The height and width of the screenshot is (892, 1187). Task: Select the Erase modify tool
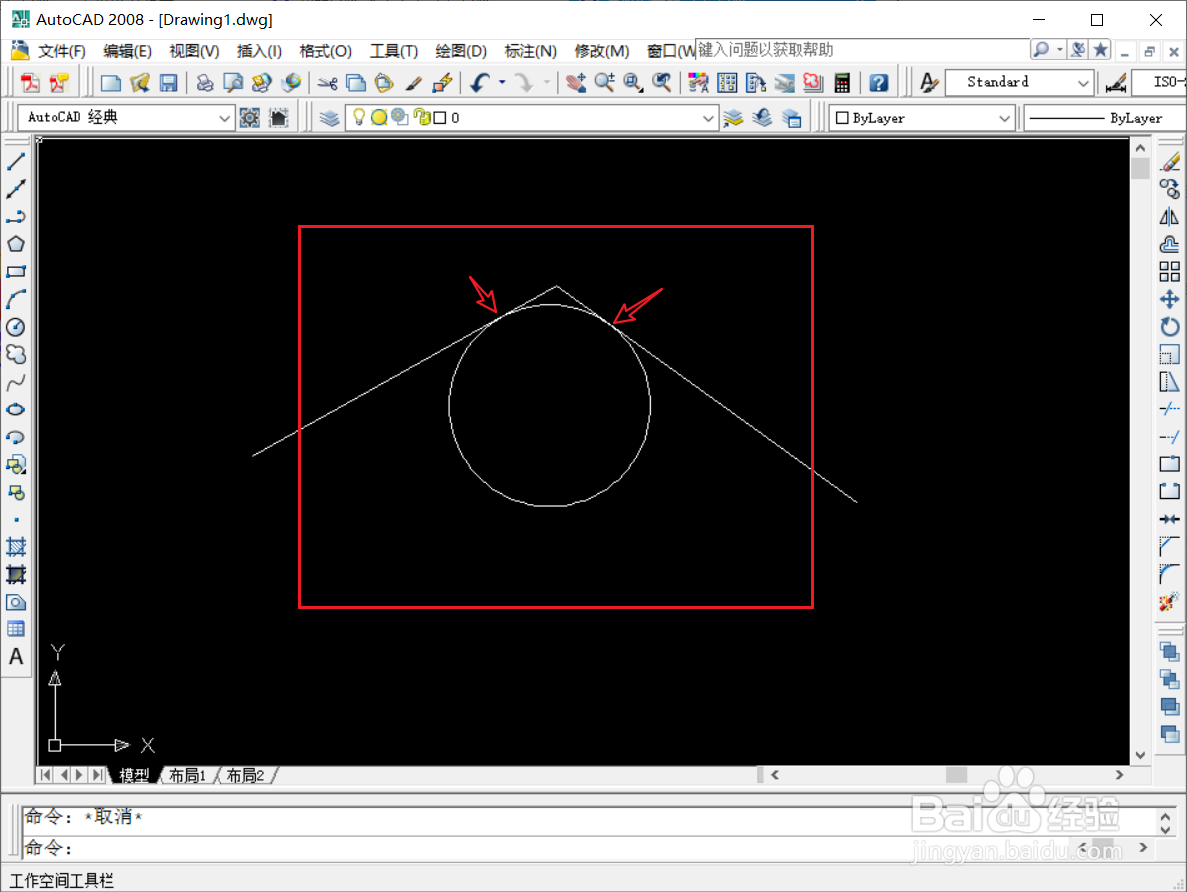(x=1170, y=162)
